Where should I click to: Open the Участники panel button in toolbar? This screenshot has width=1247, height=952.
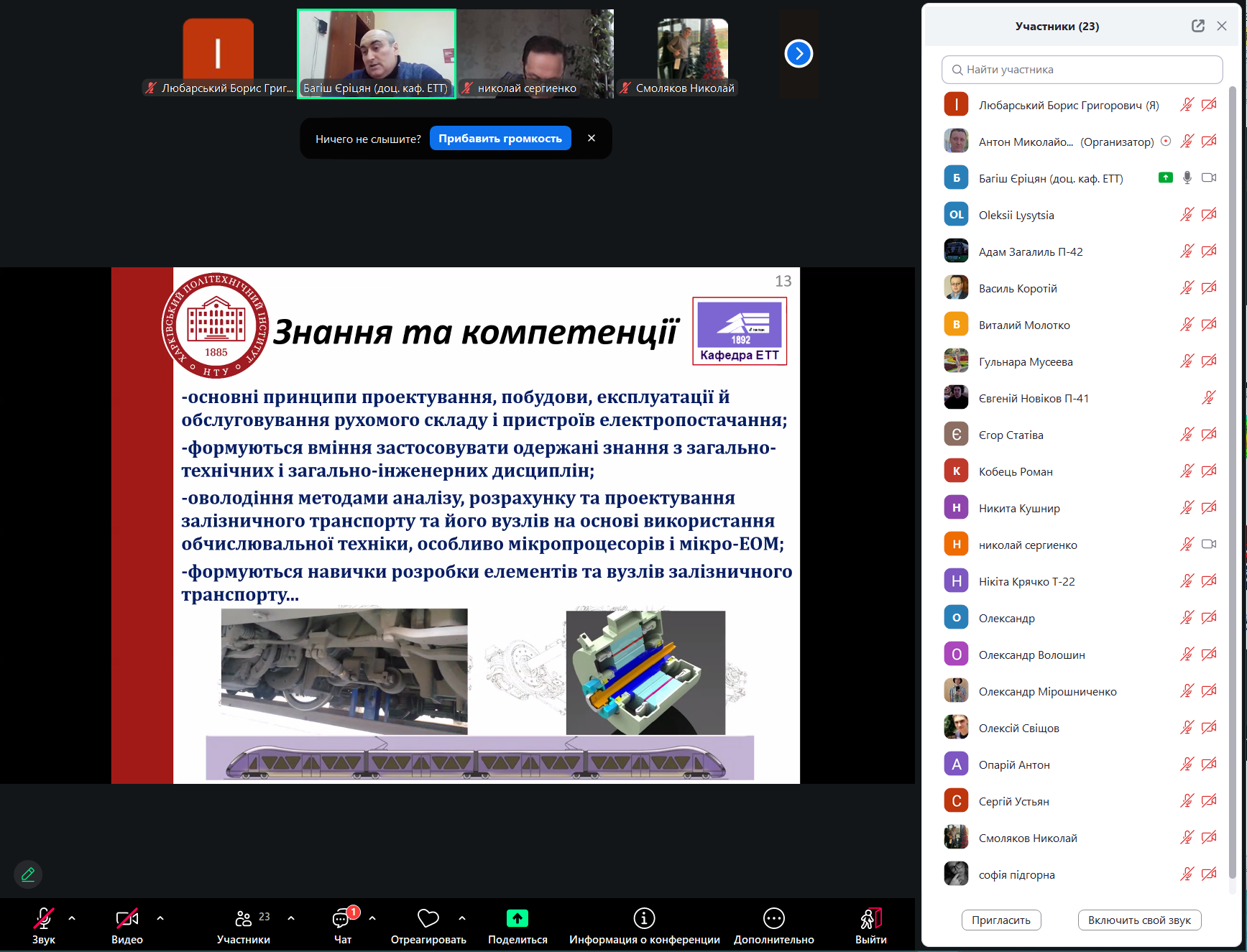(244, 925)
